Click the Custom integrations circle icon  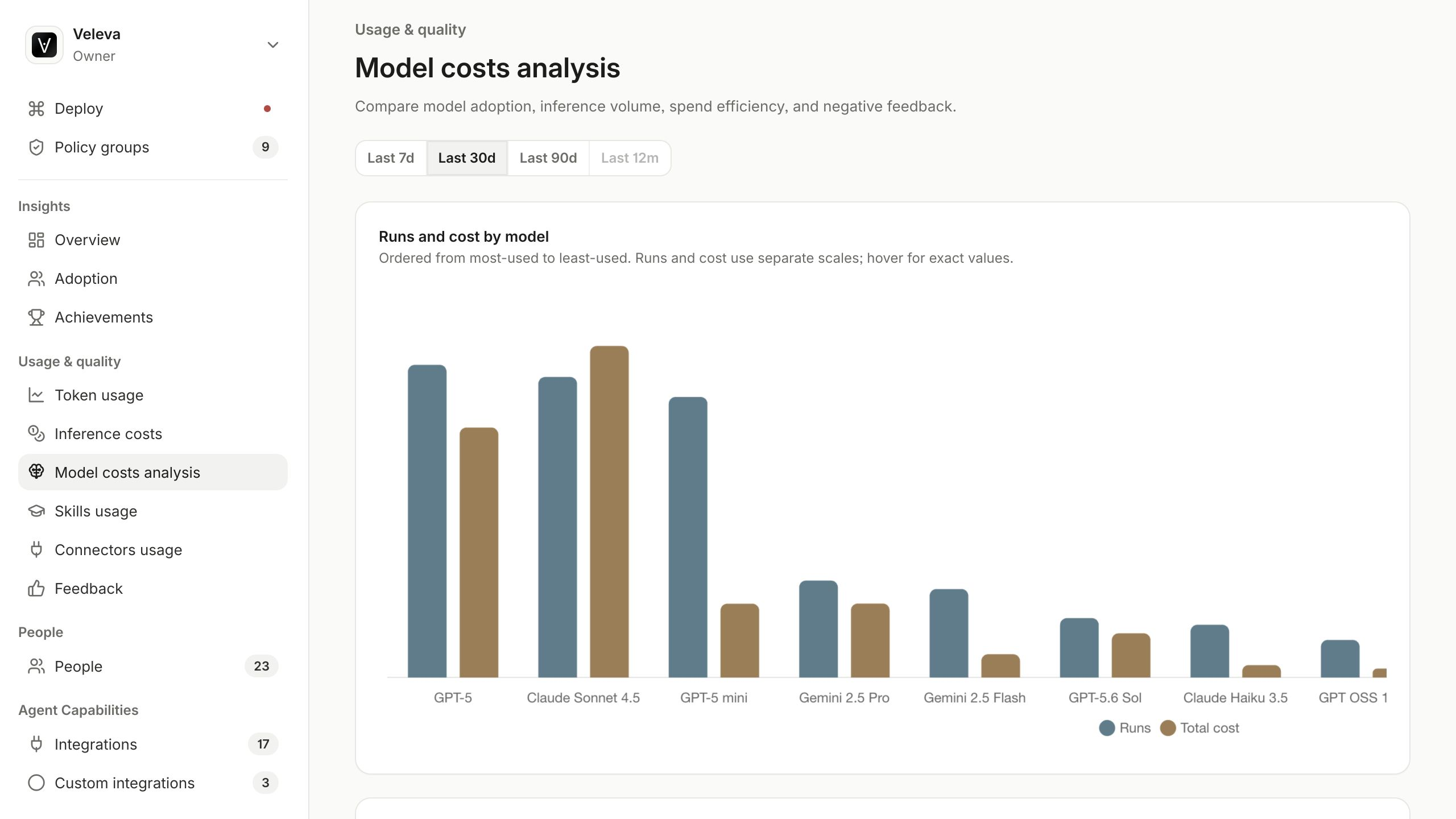coord(36,783)
